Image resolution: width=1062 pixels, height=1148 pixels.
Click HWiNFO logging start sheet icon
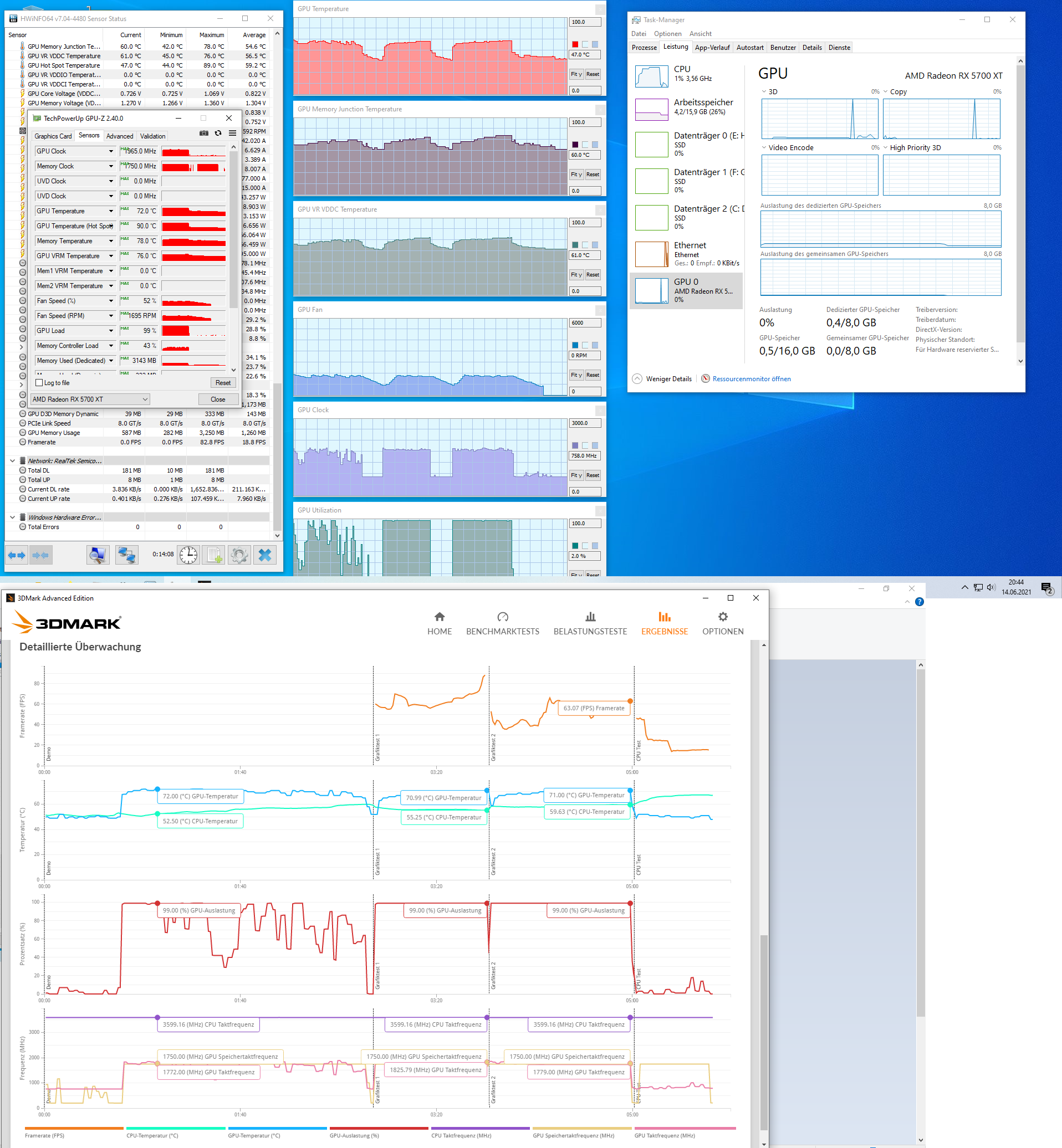click(215, 555)
